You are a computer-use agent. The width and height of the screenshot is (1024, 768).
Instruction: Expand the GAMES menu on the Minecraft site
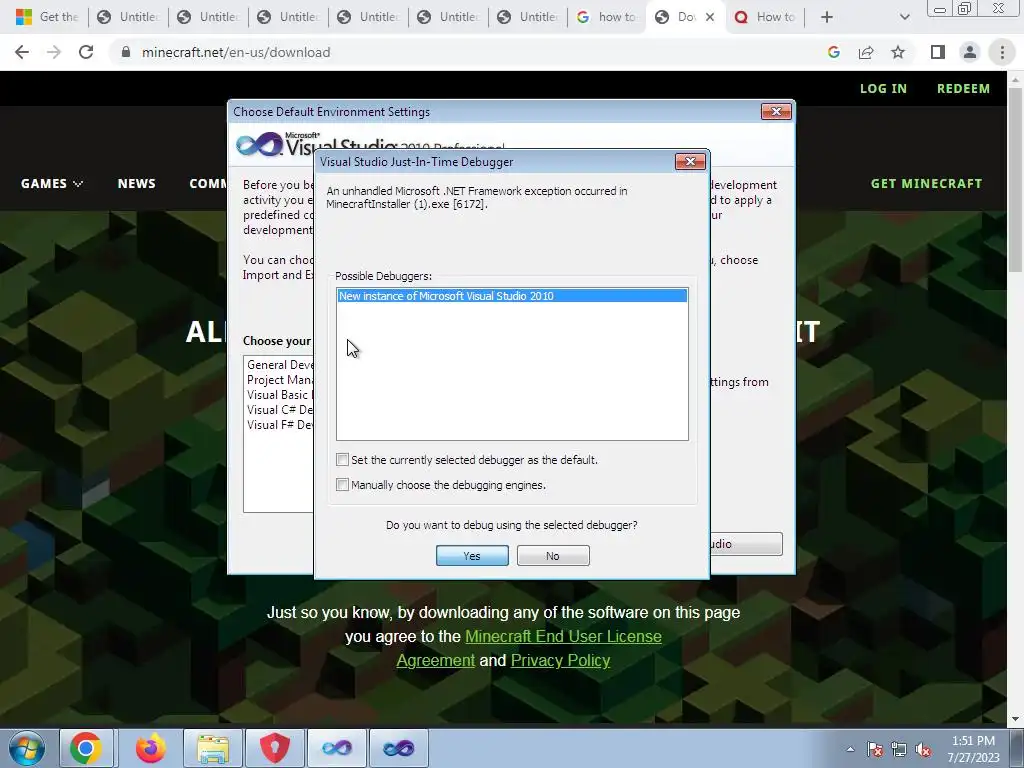pos(52,184)
